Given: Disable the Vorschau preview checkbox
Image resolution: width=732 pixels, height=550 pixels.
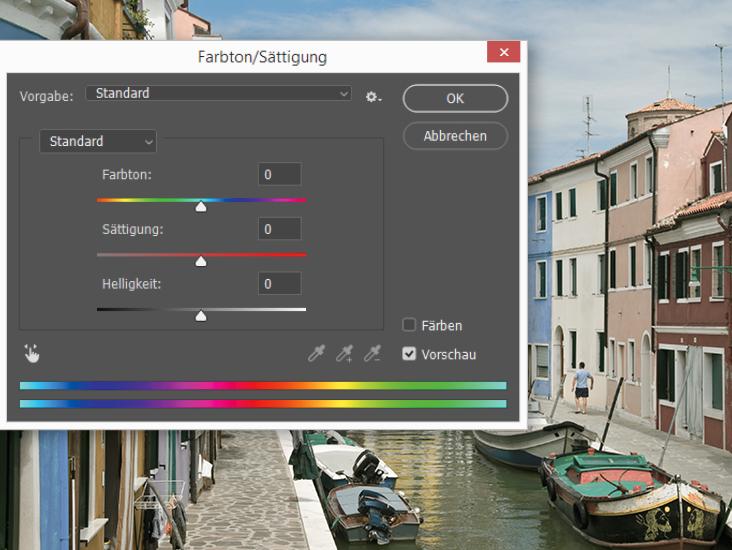Looking at the screenshot, I should [409, 354].
